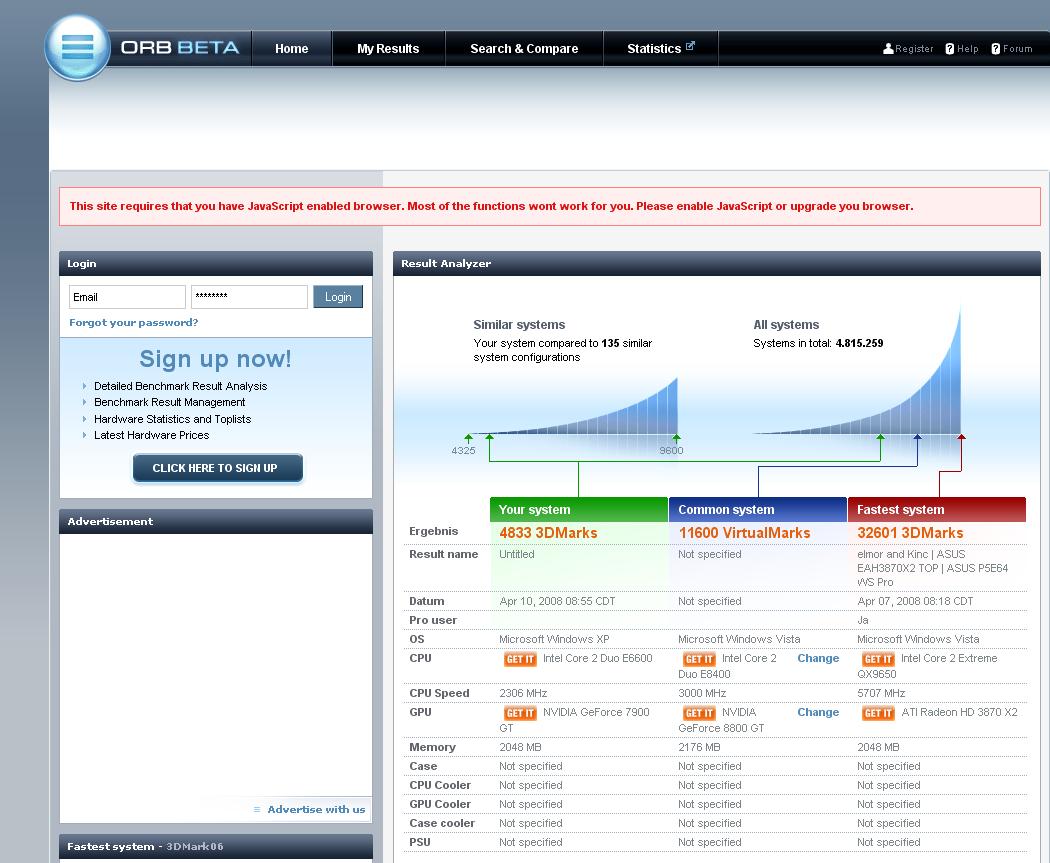
Task: Click the Untitled result name
Action: [516, 554]
